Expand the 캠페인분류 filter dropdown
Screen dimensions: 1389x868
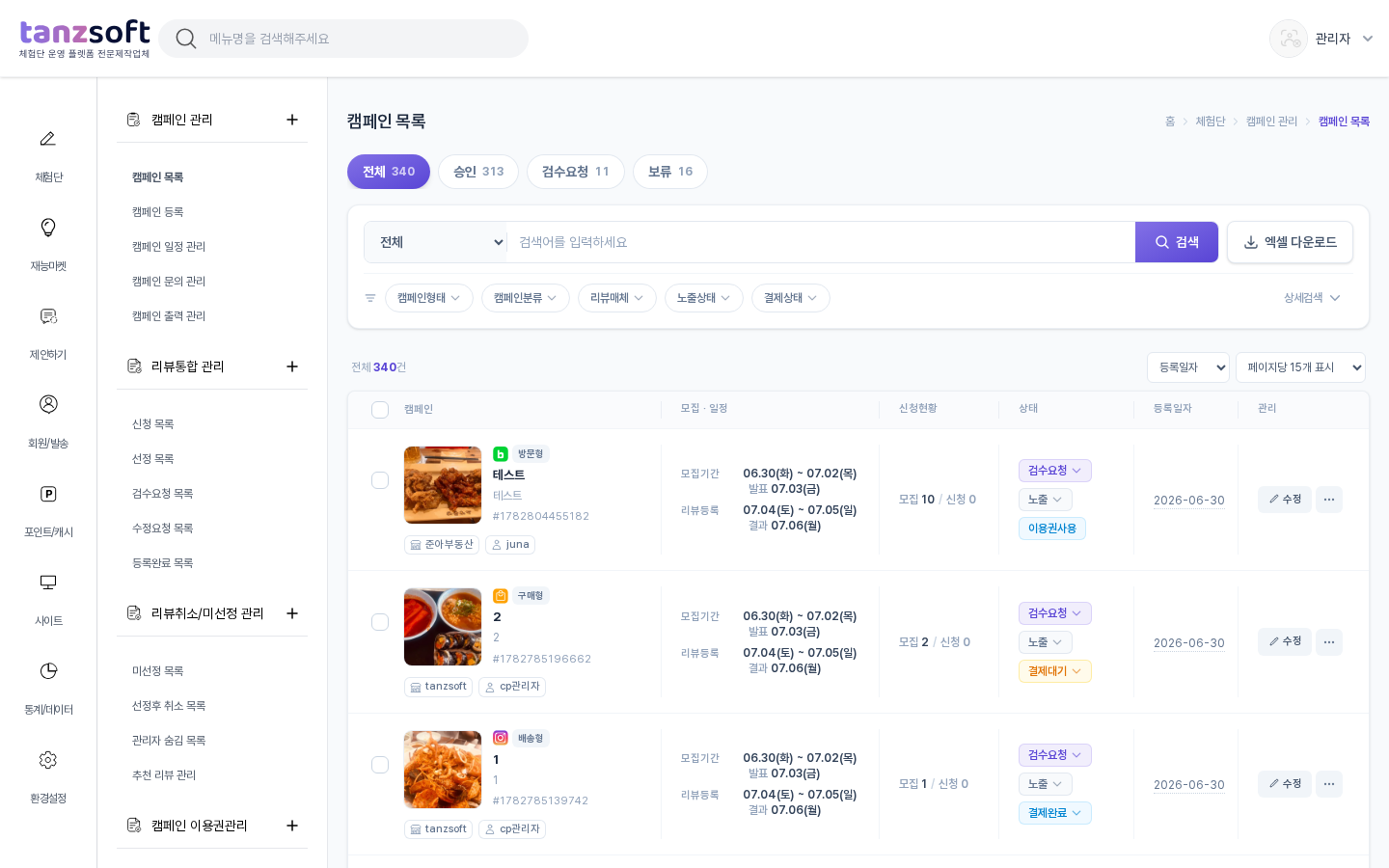pyautogui.click(x=526, y=298)
